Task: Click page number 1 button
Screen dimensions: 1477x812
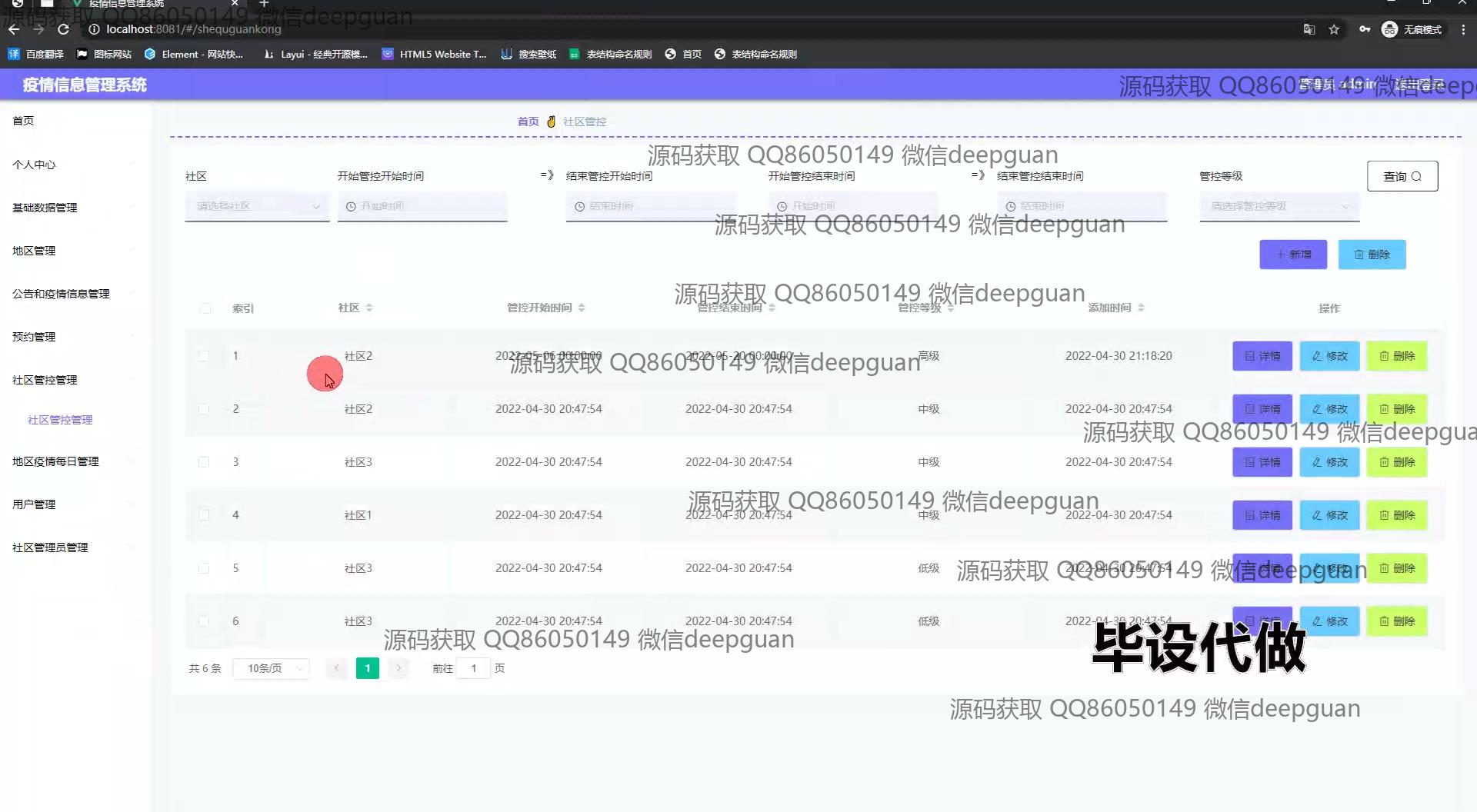Action: coord(368,668)
